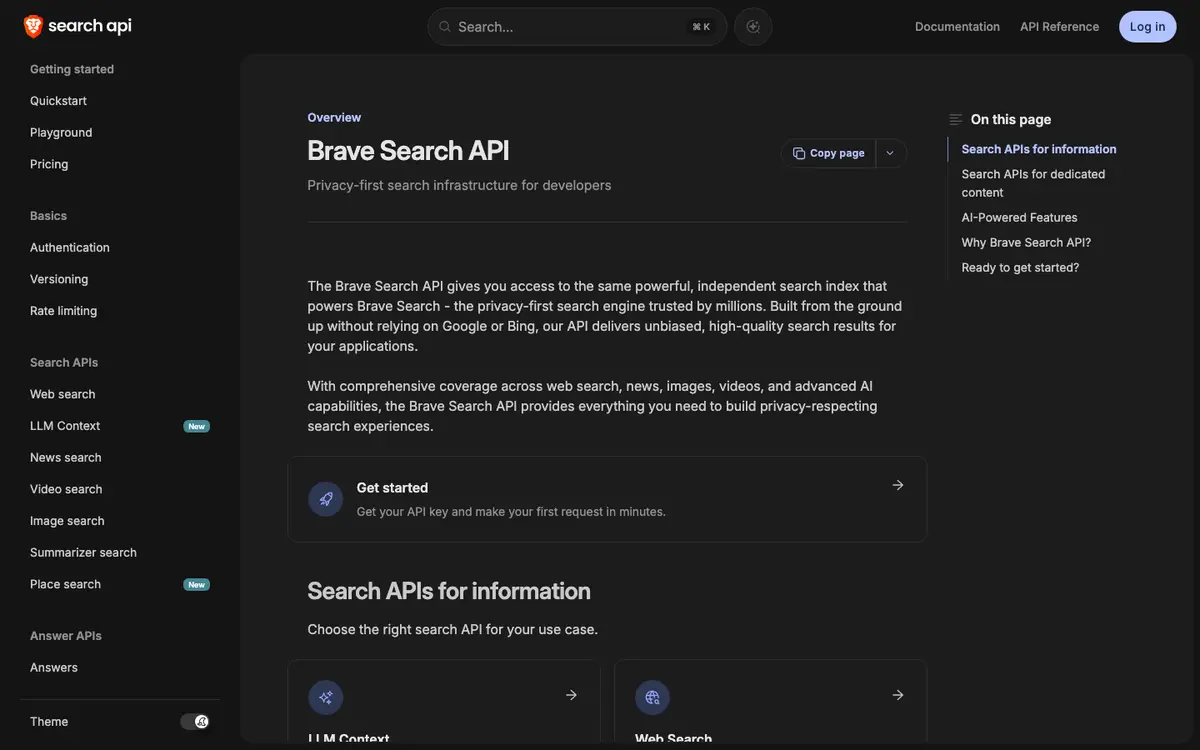Click the Basics section heading
The image size is (1200, 750).
(x=48, y=216)
